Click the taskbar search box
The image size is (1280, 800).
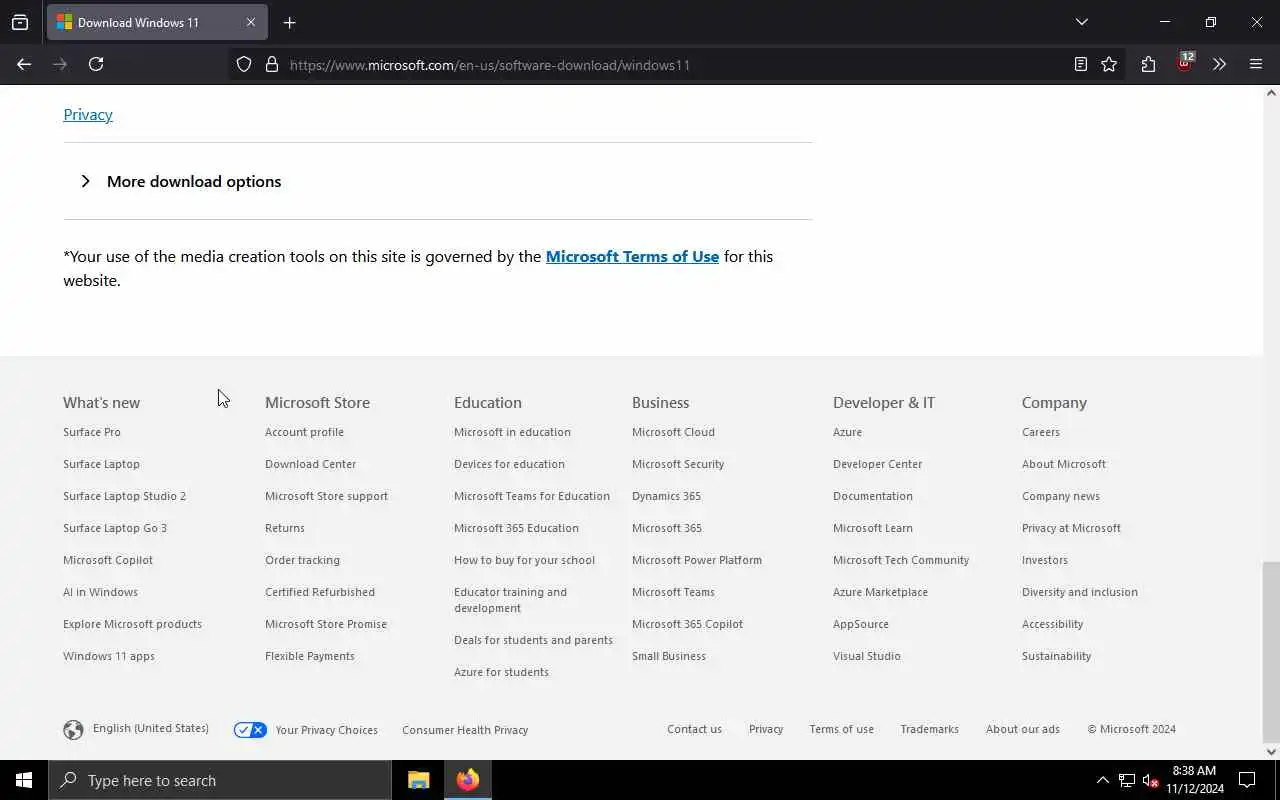coord(220,780)
